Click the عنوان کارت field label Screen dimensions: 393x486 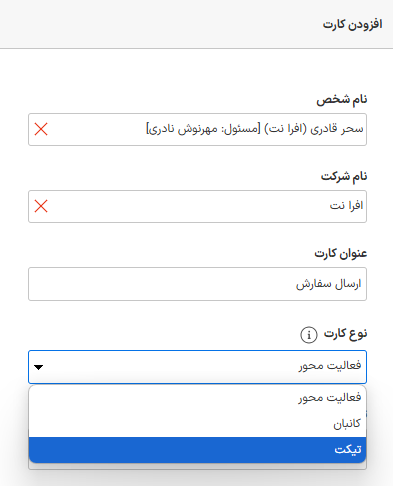(x=341, y=254)
